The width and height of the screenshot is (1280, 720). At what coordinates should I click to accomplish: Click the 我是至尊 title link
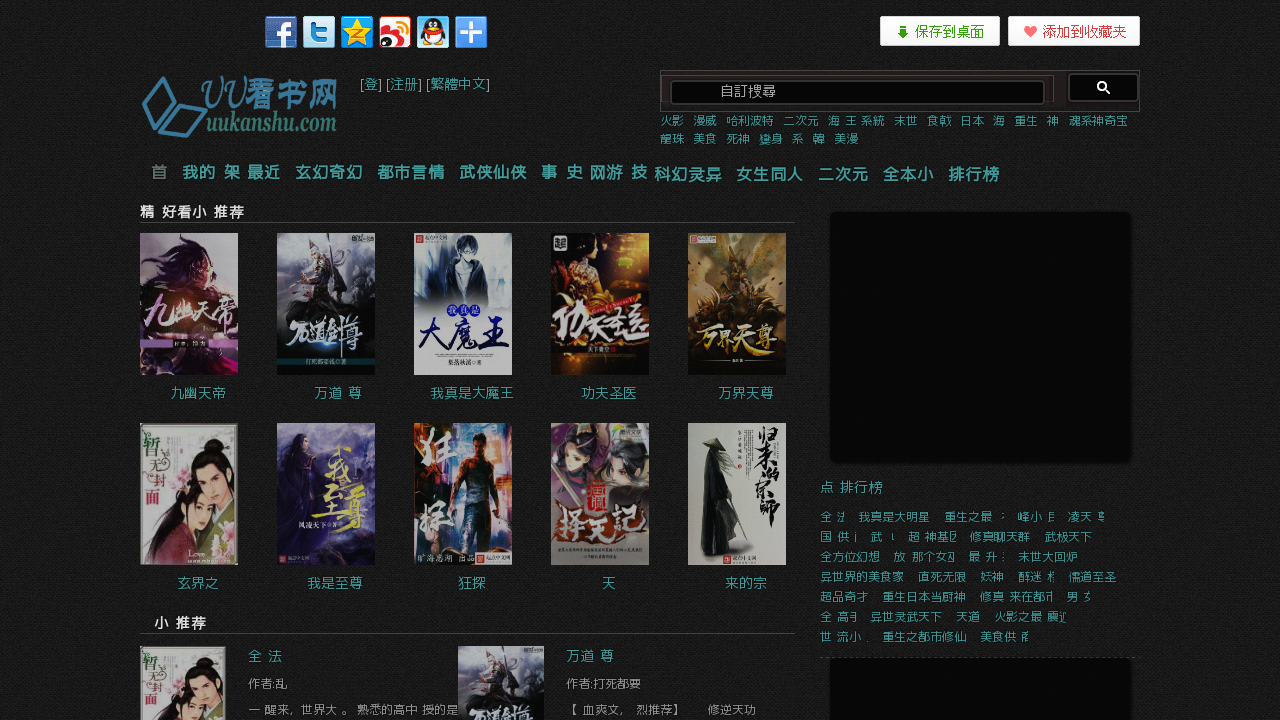tap(335, 583)
